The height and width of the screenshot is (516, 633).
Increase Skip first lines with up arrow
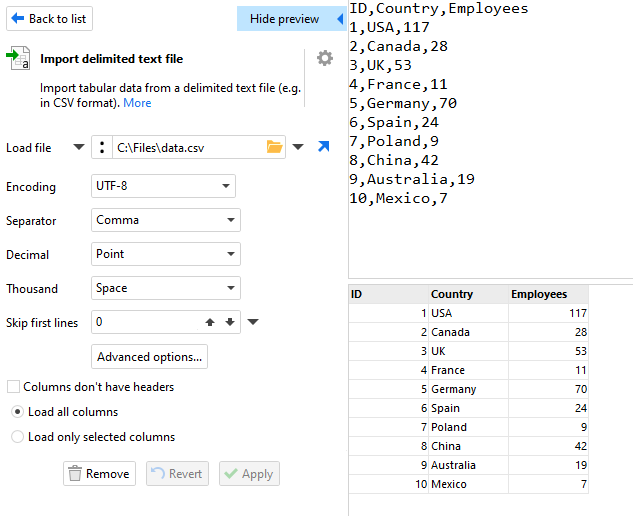(210, 322)
